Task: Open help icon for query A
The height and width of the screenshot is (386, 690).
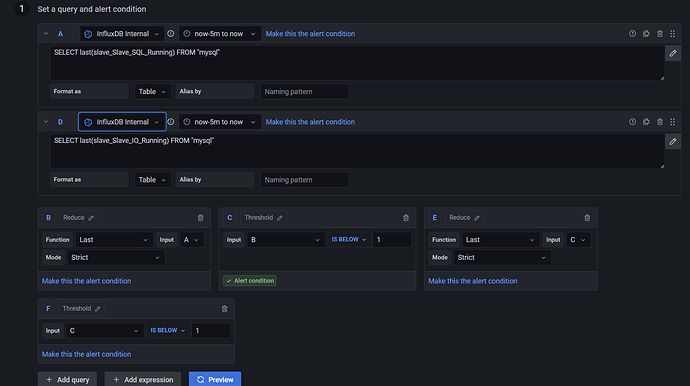Action: 632,34
